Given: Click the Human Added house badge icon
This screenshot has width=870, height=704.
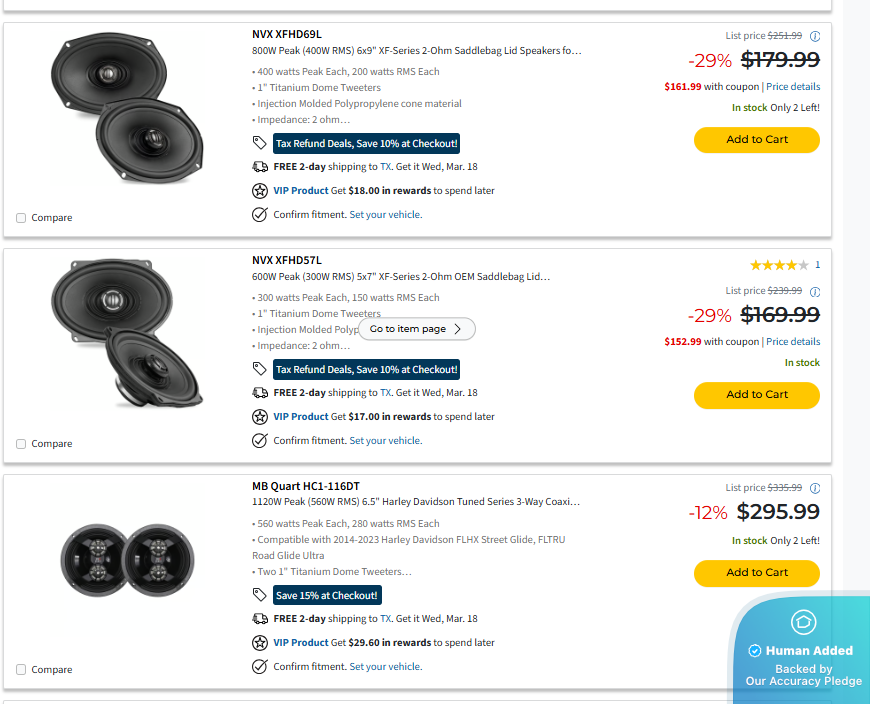Looking at the screenshot, I should (x=803, y=622).
